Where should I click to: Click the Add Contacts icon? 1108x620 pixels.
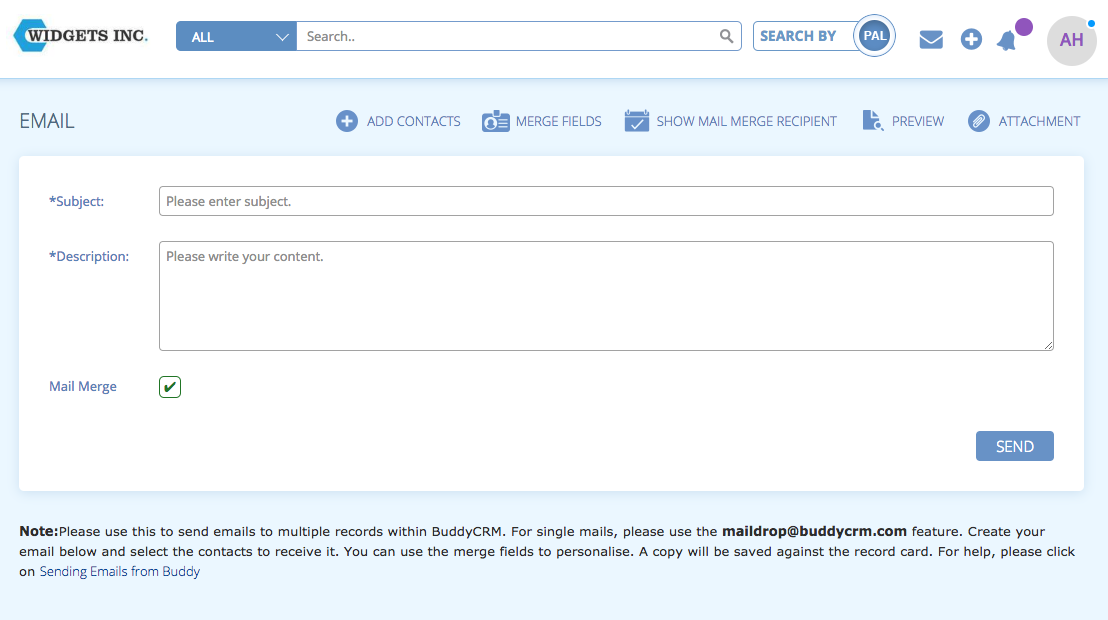pyautogui.click(x=347, y=120)
